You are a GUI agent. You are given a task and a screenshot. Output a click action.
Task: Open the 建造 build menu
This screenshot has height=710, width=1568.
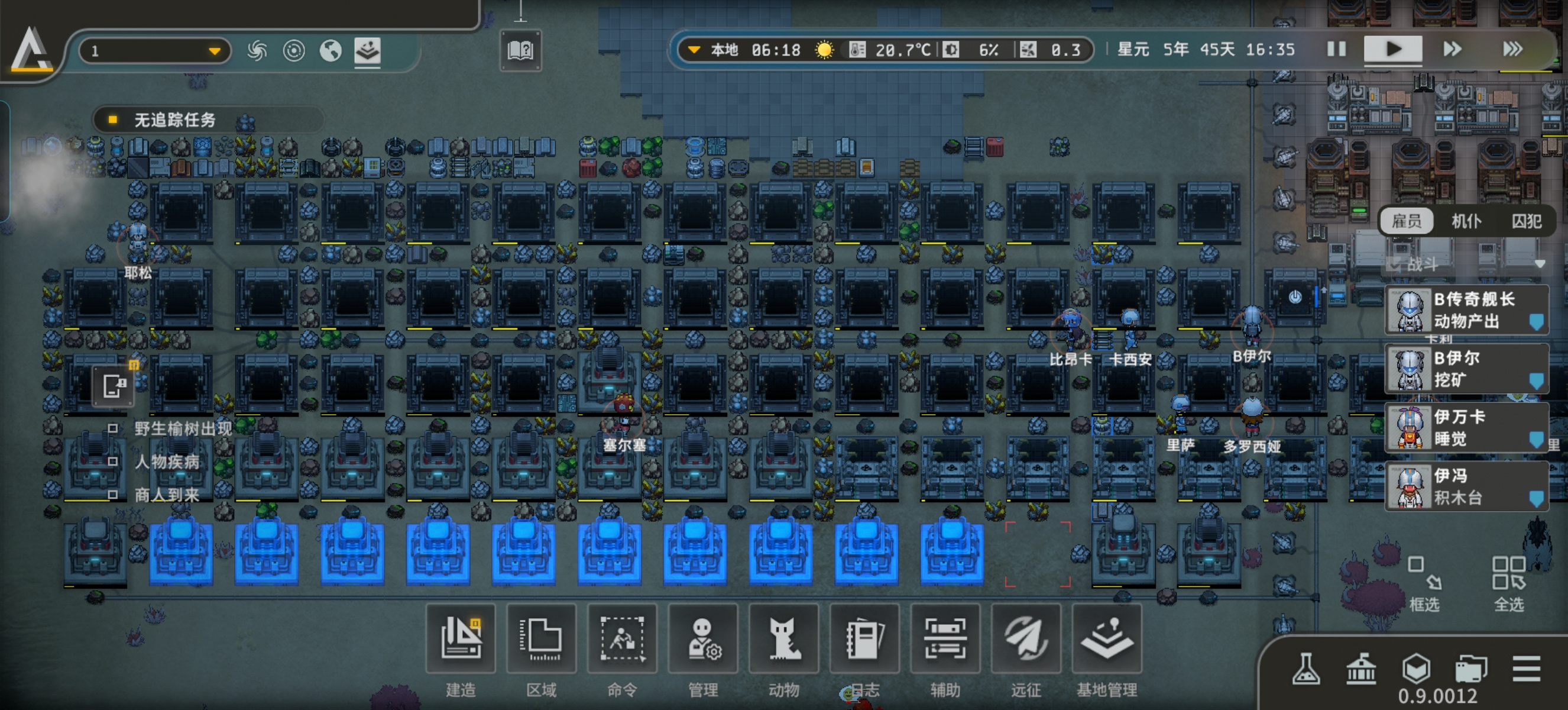460,638
